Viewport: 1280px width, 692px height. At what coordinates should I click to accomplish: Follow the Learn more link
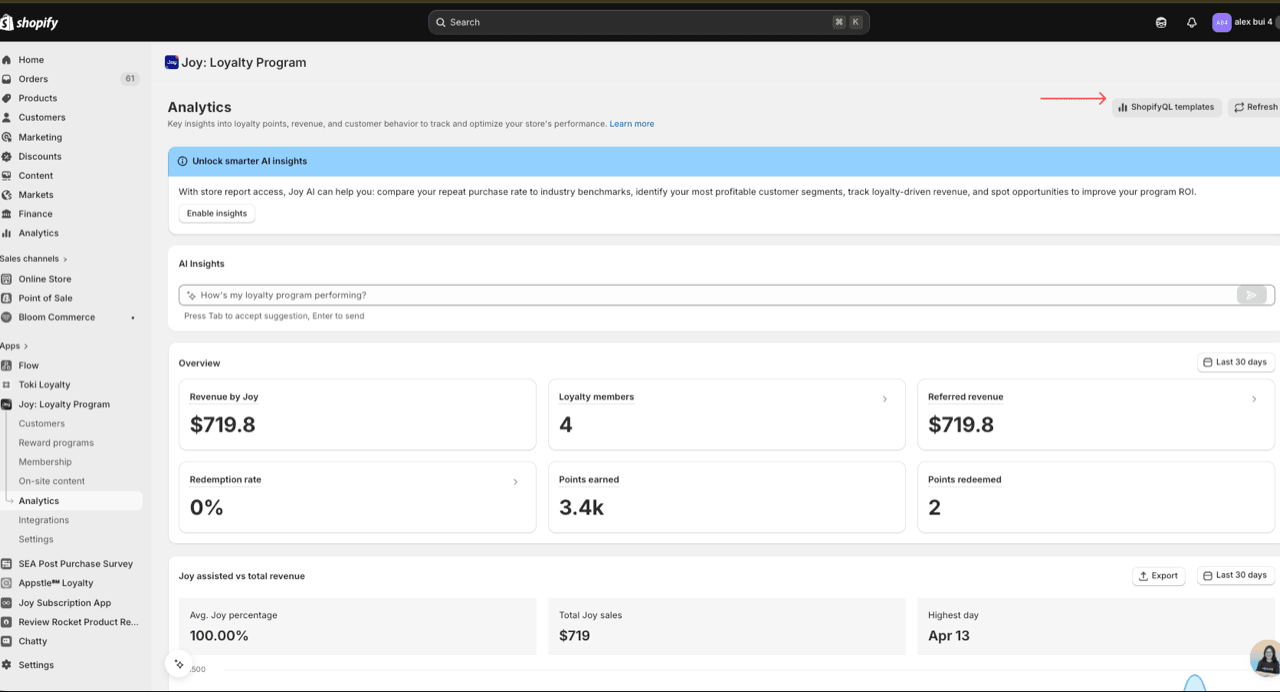click(632, 124)
